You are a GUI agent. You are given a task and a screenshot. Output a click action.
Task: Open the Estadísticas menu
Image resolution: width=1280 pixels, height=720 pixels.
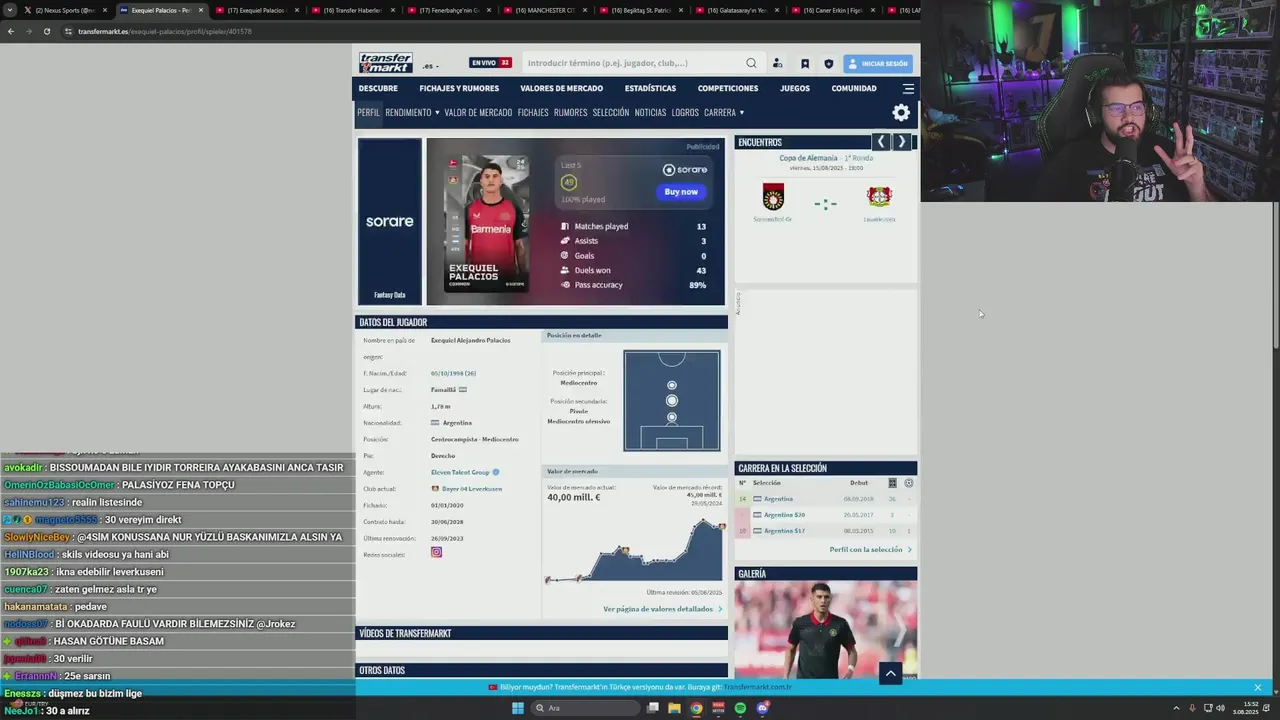(650, 88)
